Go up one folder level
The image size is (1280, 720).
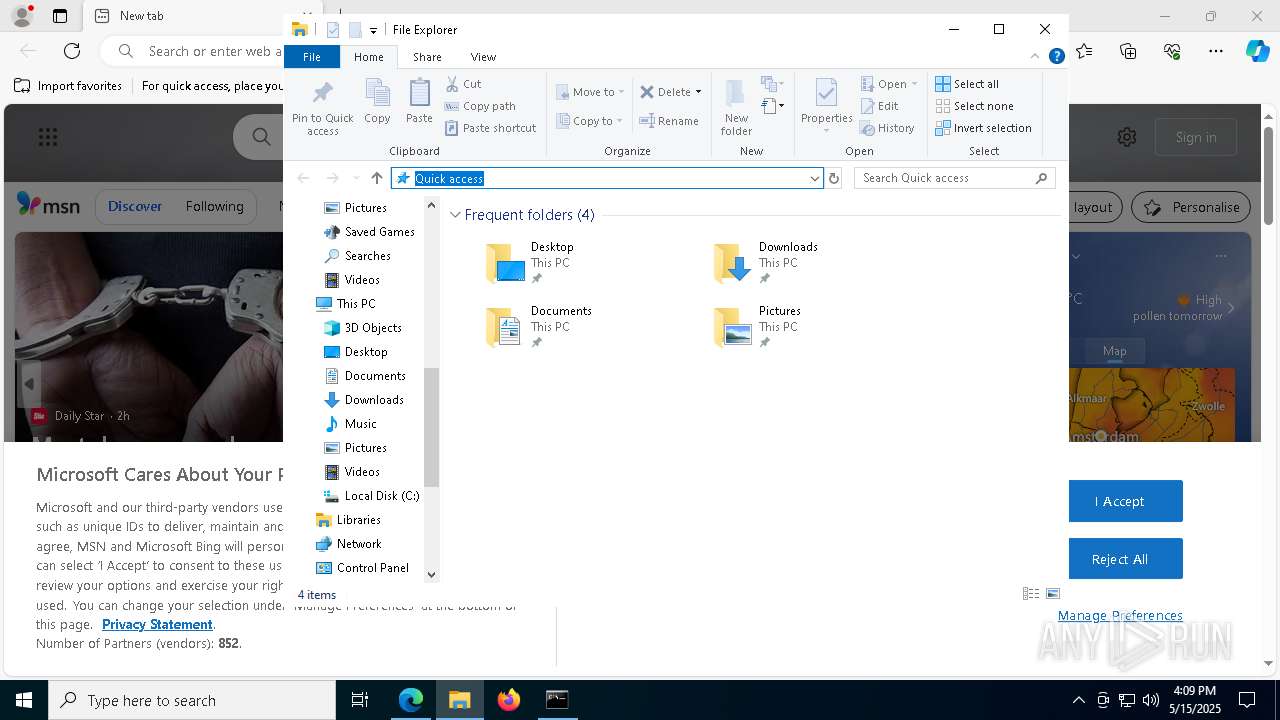point(377,178)
